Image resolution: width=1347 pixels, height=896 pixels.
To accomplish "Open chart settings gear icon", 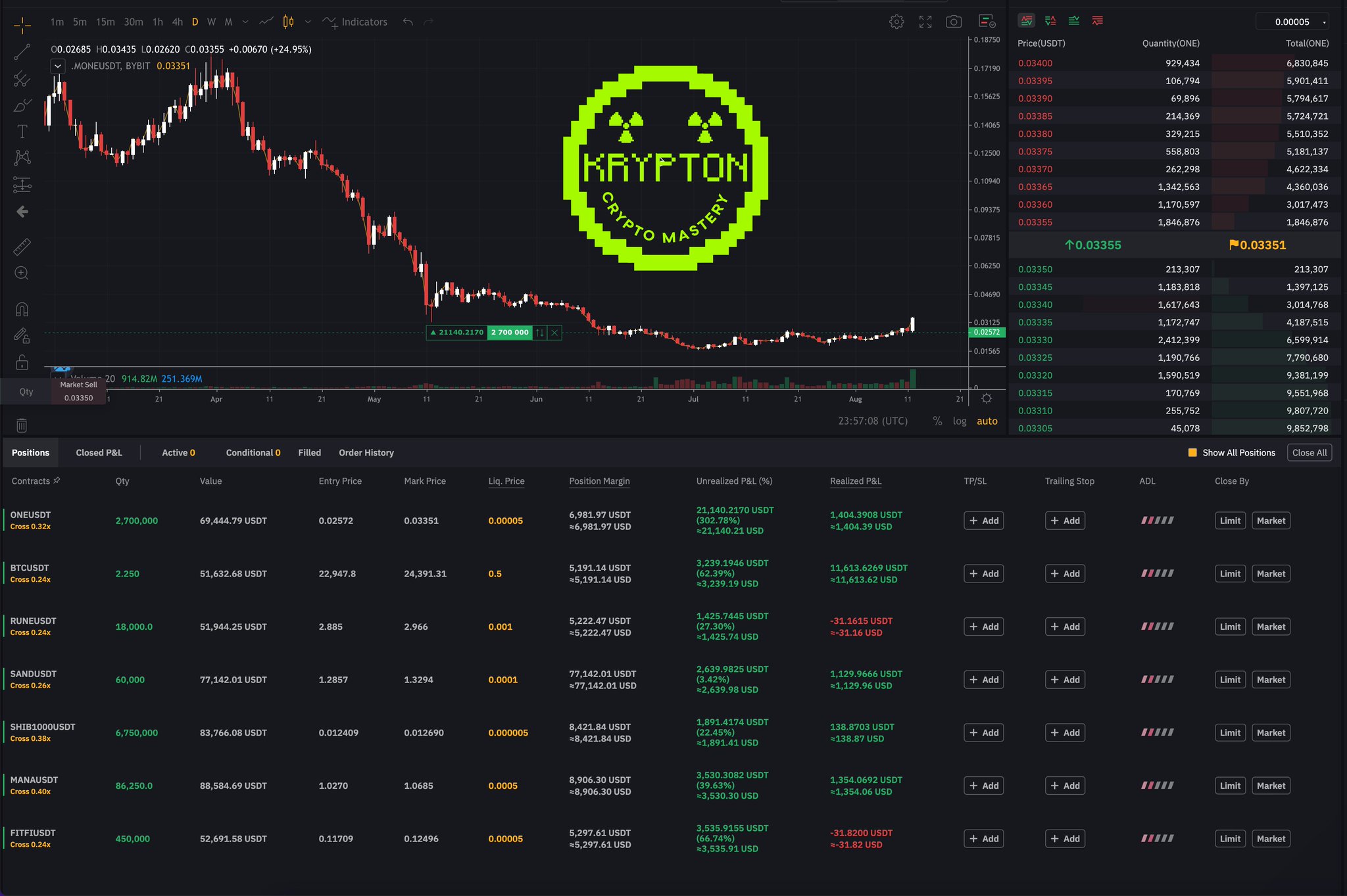I will click(x=896, y=22).
